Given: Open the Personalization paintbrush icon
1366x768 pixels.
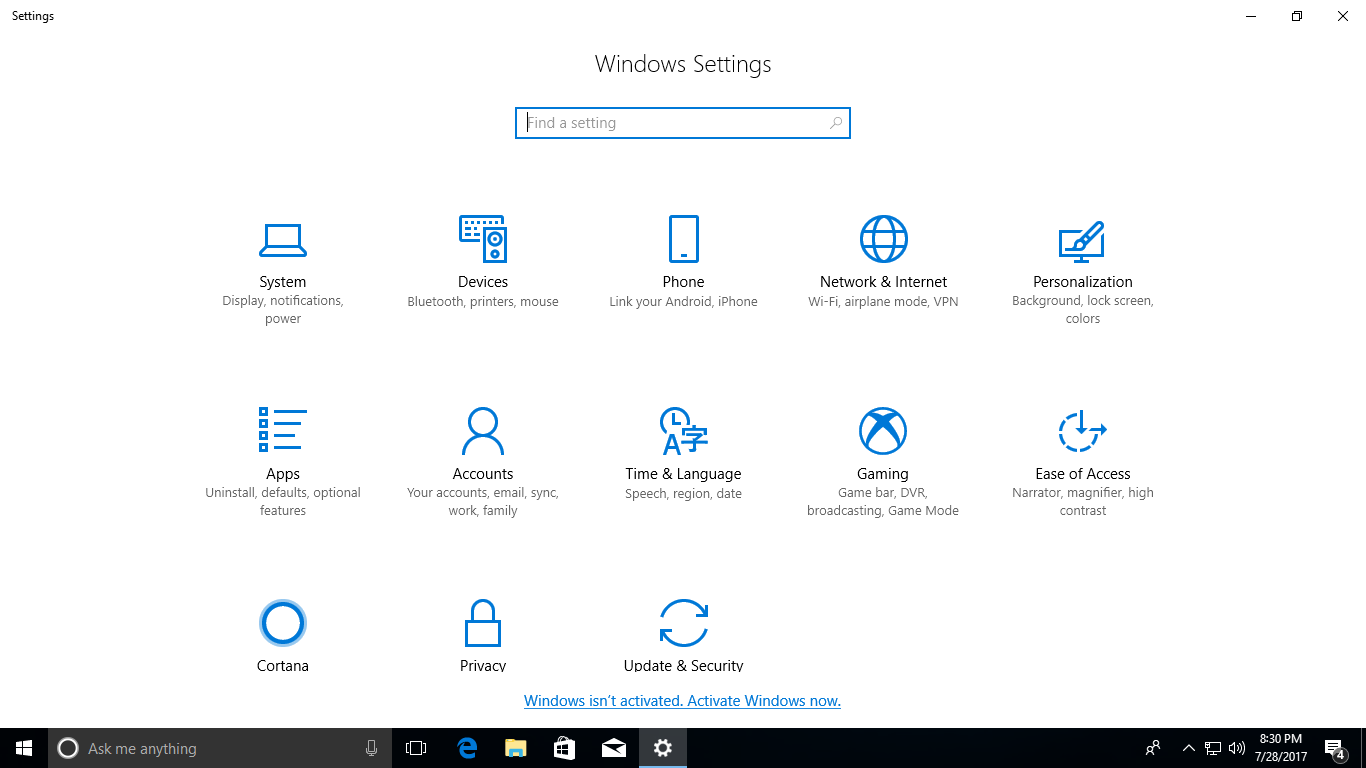Looking at the screenshot, I should [1082, 240].
